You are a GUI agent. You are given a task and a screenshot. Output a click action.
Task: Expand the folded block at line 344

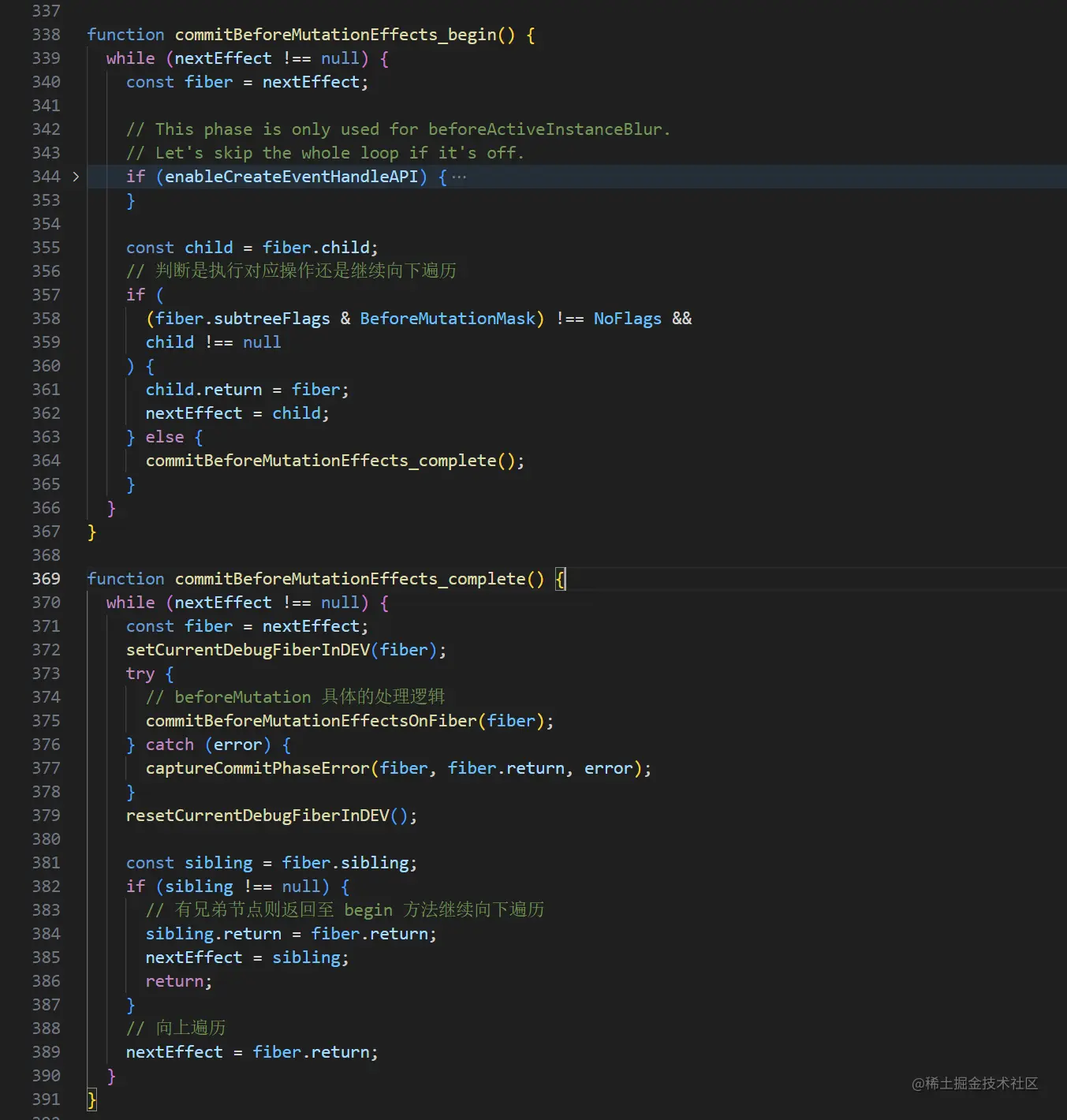[x=76, y=177]
